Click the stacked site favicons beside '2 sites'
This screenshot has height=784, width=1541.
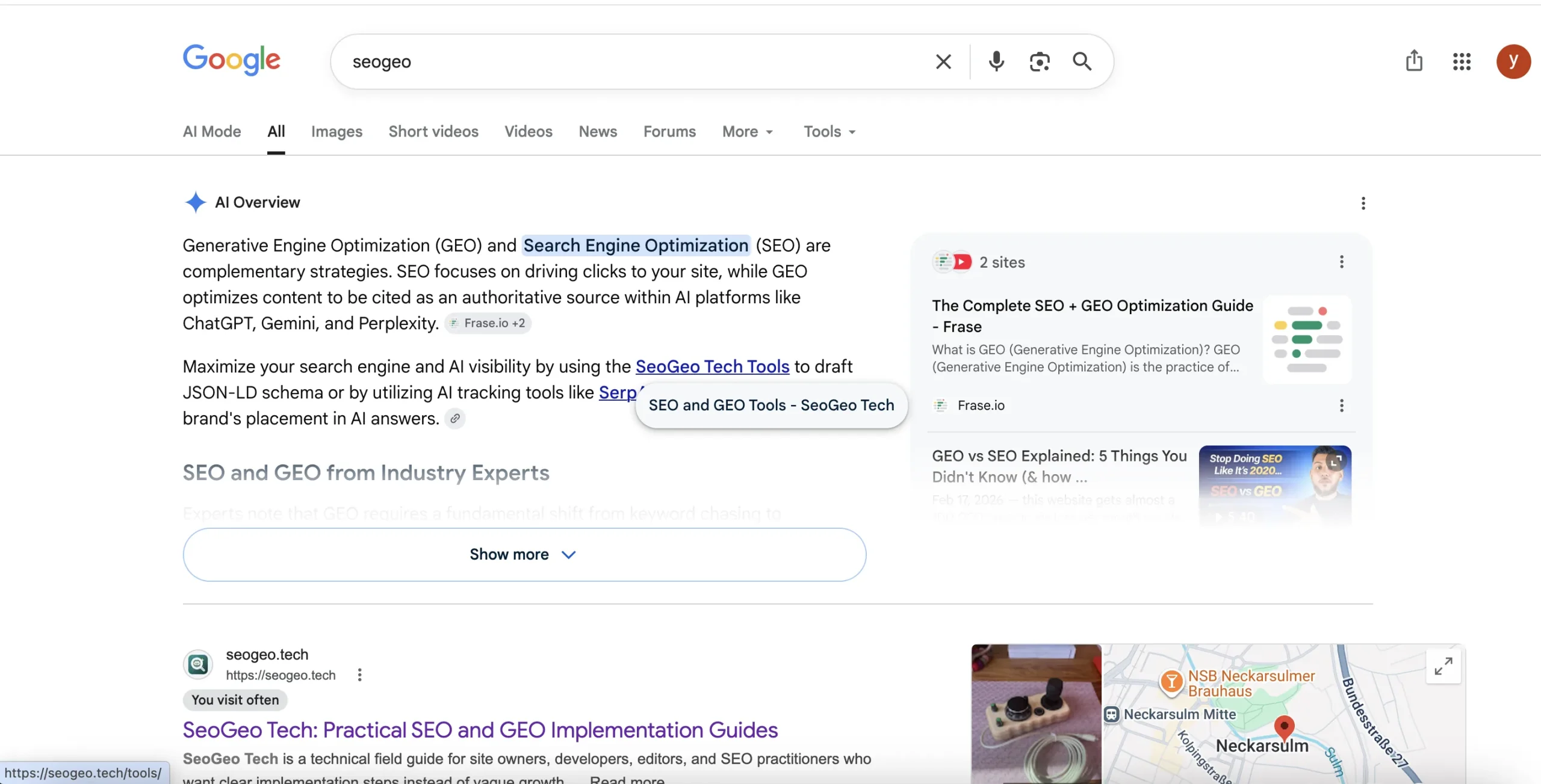click(x=952, y=262)
